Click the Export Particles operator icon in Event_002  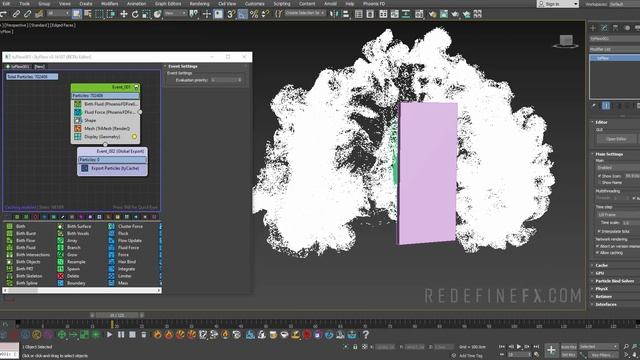point(84,168)
